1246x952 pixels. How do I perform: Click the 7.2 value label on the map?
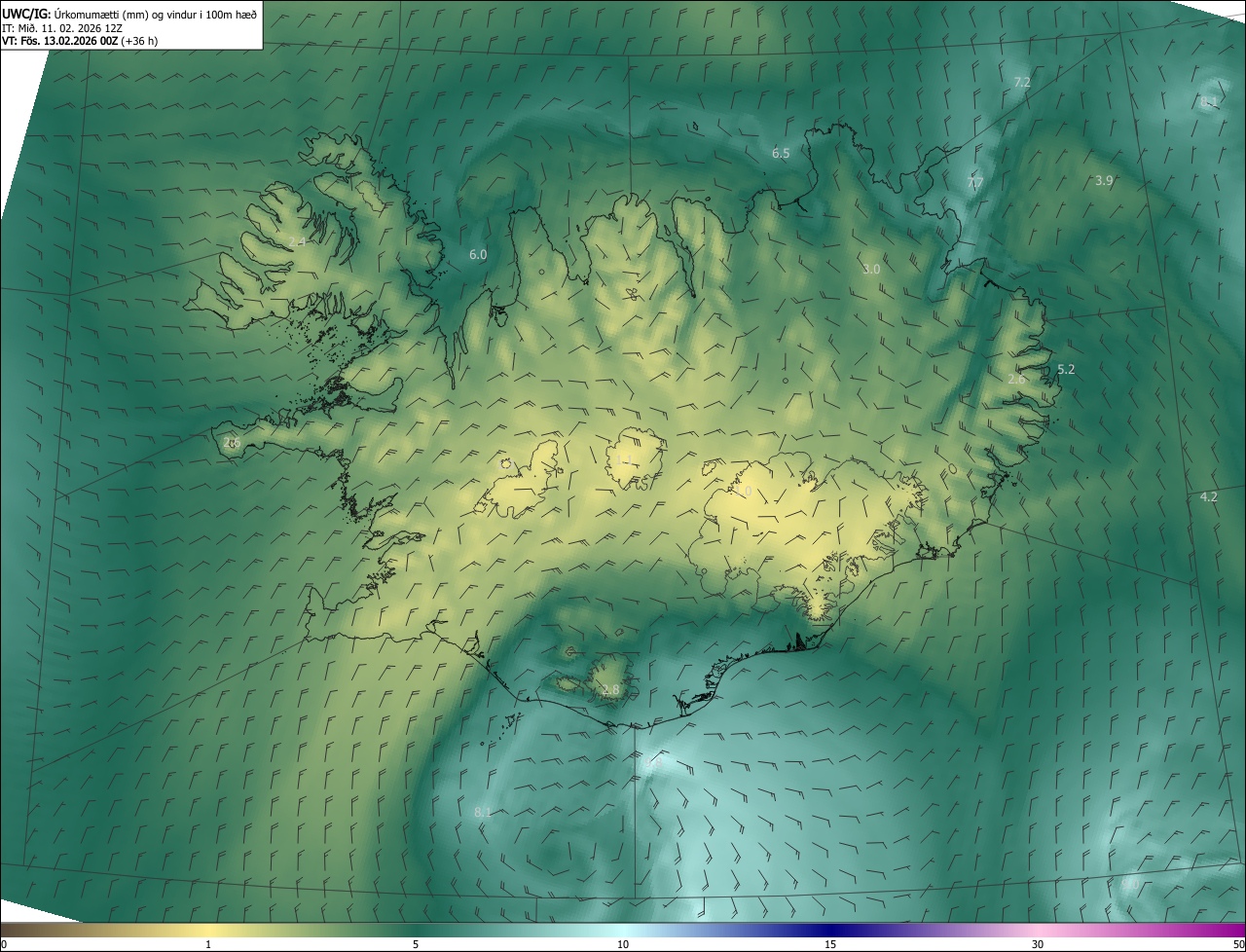(x=1022, y=83)
